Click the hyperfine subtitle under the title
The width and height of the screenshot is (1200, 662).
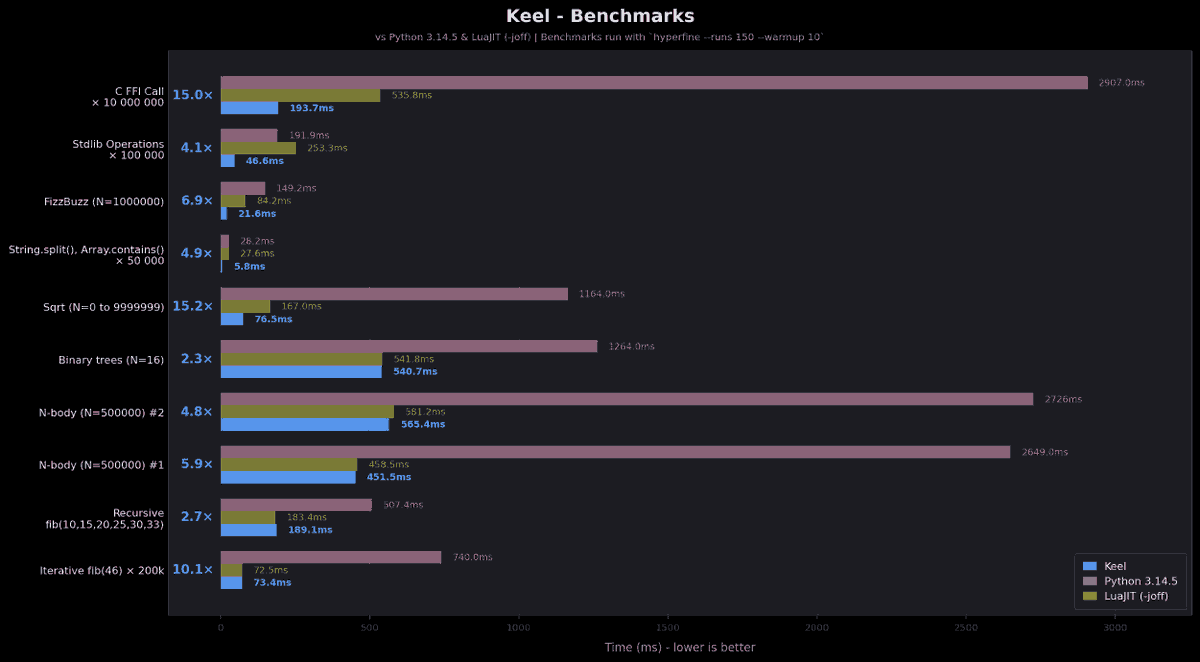point(600,37)
